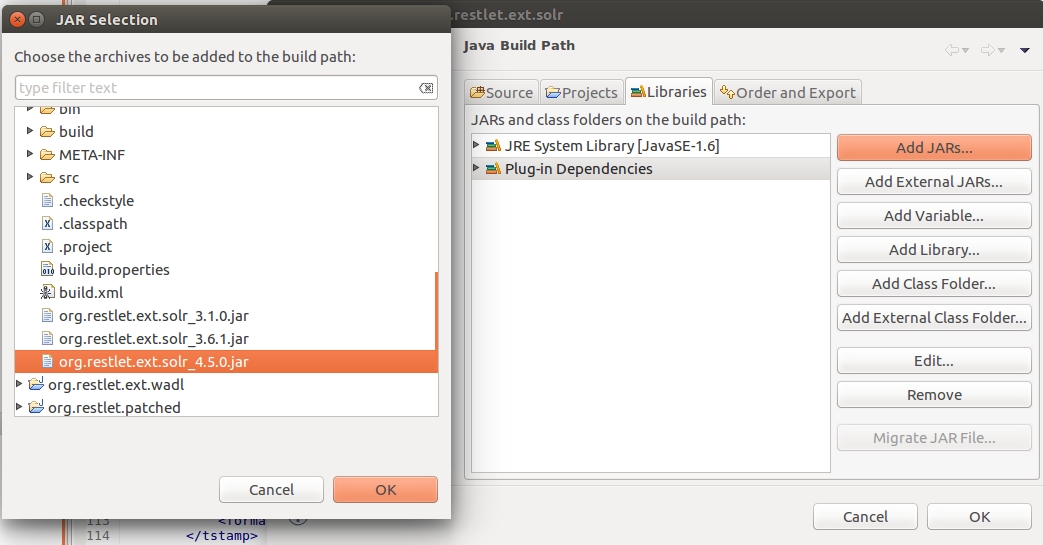The height and width of the screenshot is (545, 1043).
Task: Click Cancel in the Java Build Path window
Action: pyautogui.click(x=865, y=516)
